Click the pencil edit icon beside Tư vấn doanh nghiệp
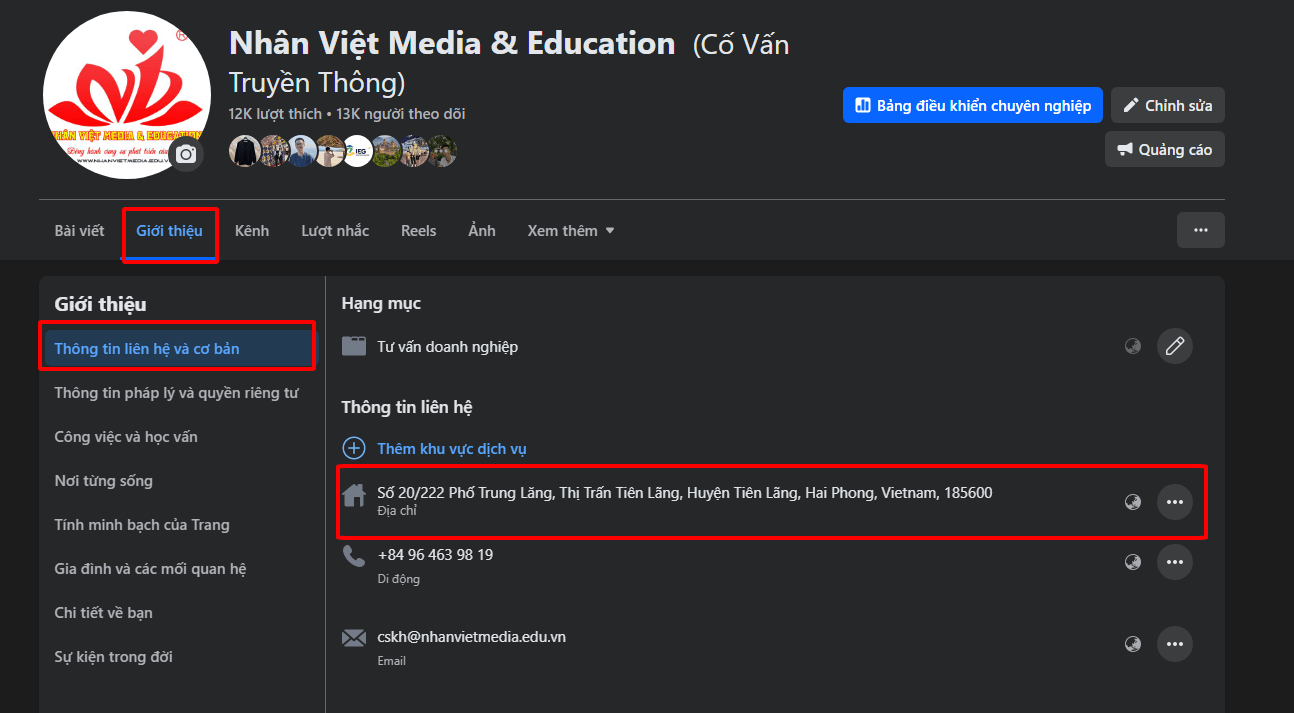 pos(1175,346)
